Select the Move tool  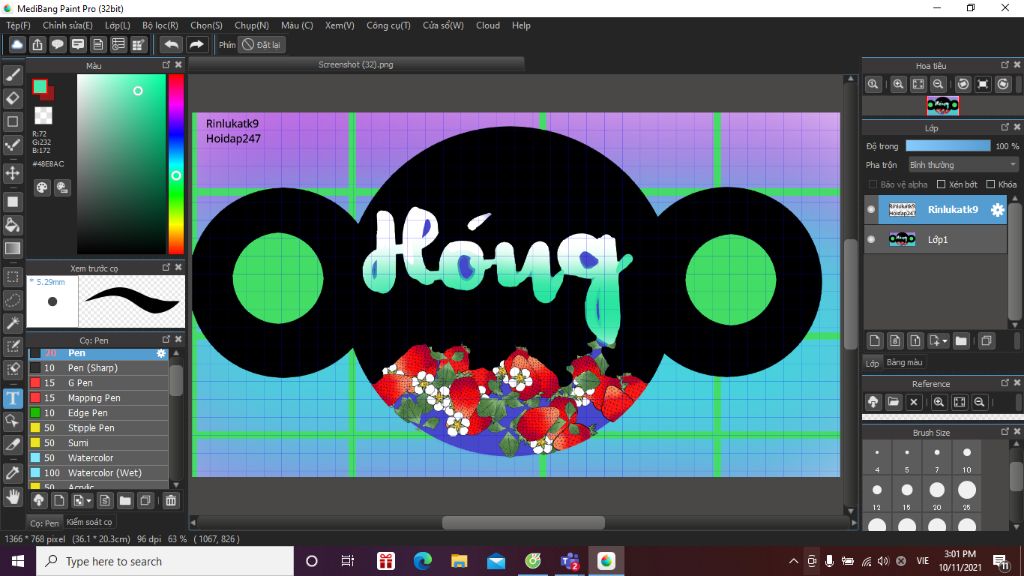(12, 173)
